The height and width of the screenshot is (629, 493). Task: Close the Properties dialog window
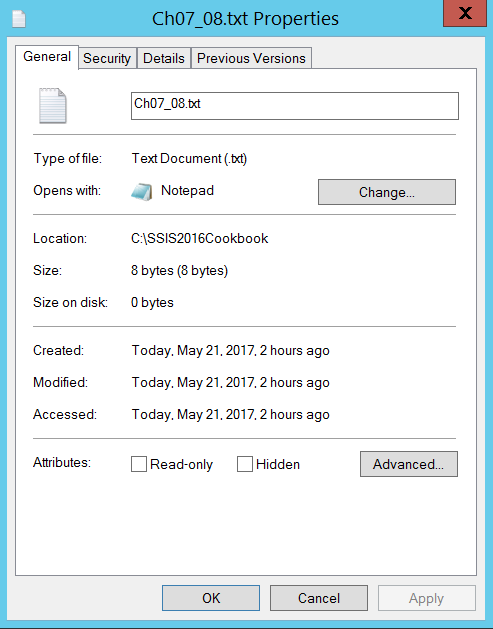[465, 13]
